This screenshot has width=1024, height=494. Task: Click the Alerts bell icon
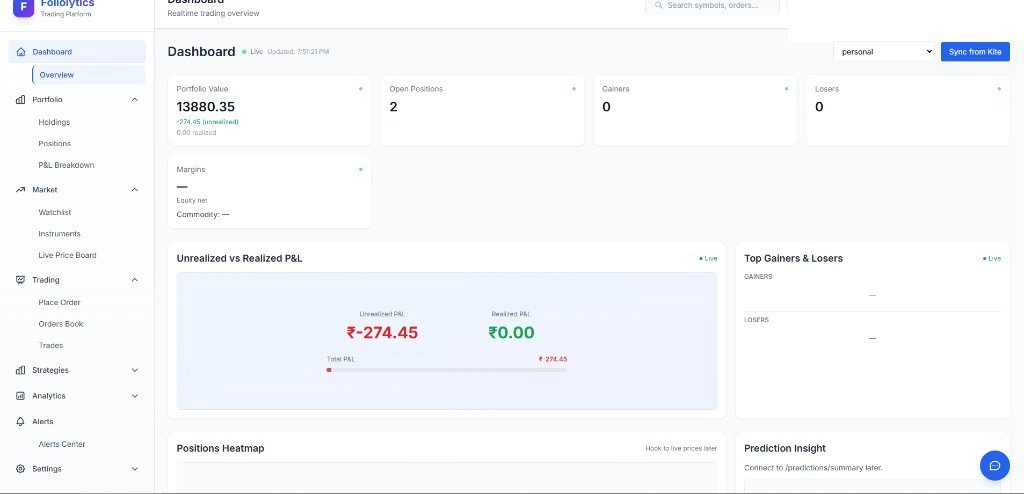(x=20, y=421)
